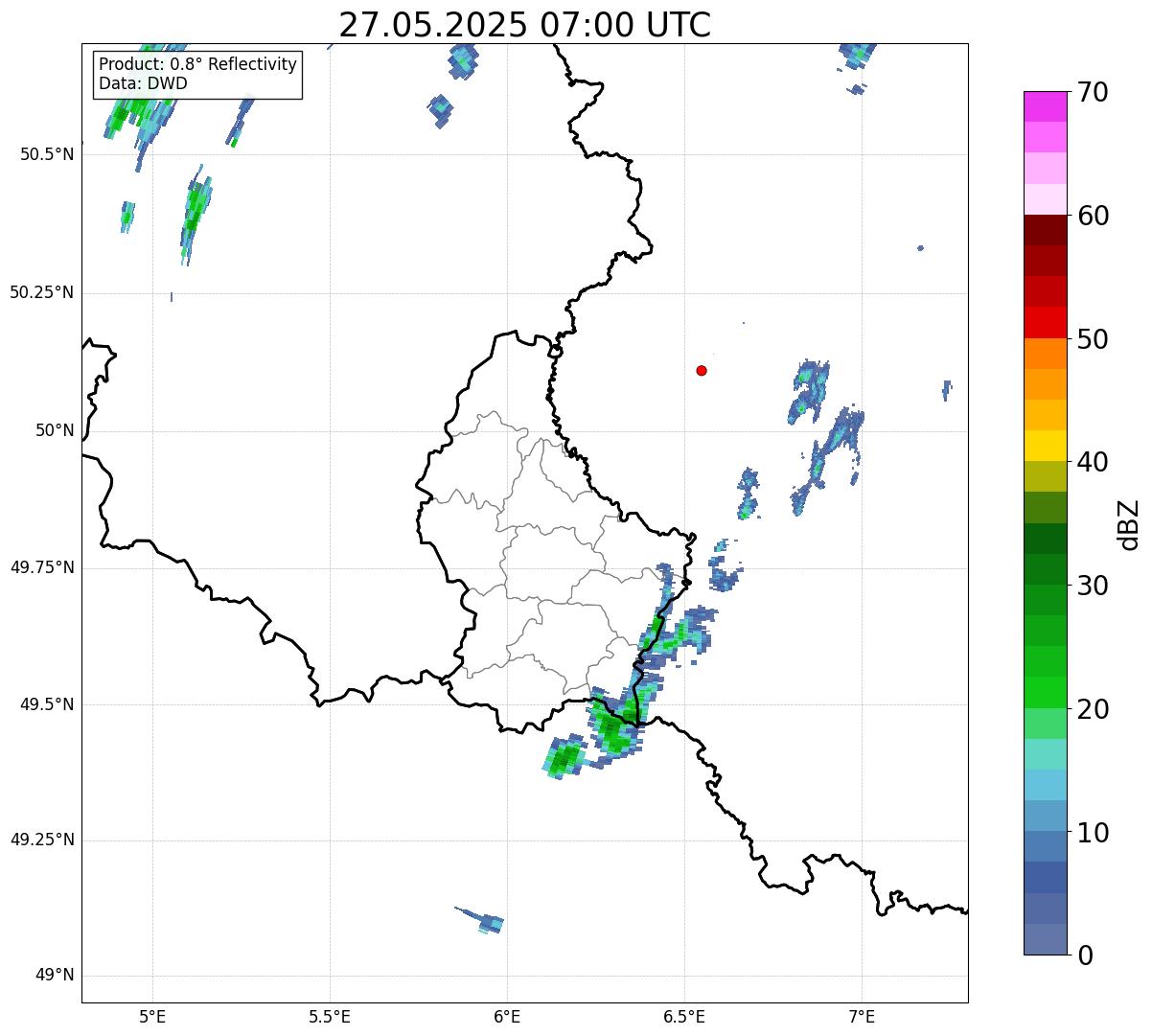Image resolution: width=1152 pixels, height=1036 pixels.
Task: Click the '6°E' longitude label
Action: [507, 1017]
